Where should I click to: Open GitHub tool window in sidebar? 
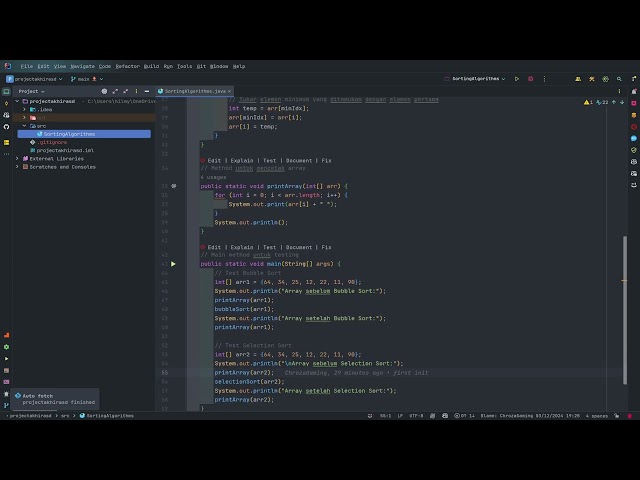click(x=6, y=127)
